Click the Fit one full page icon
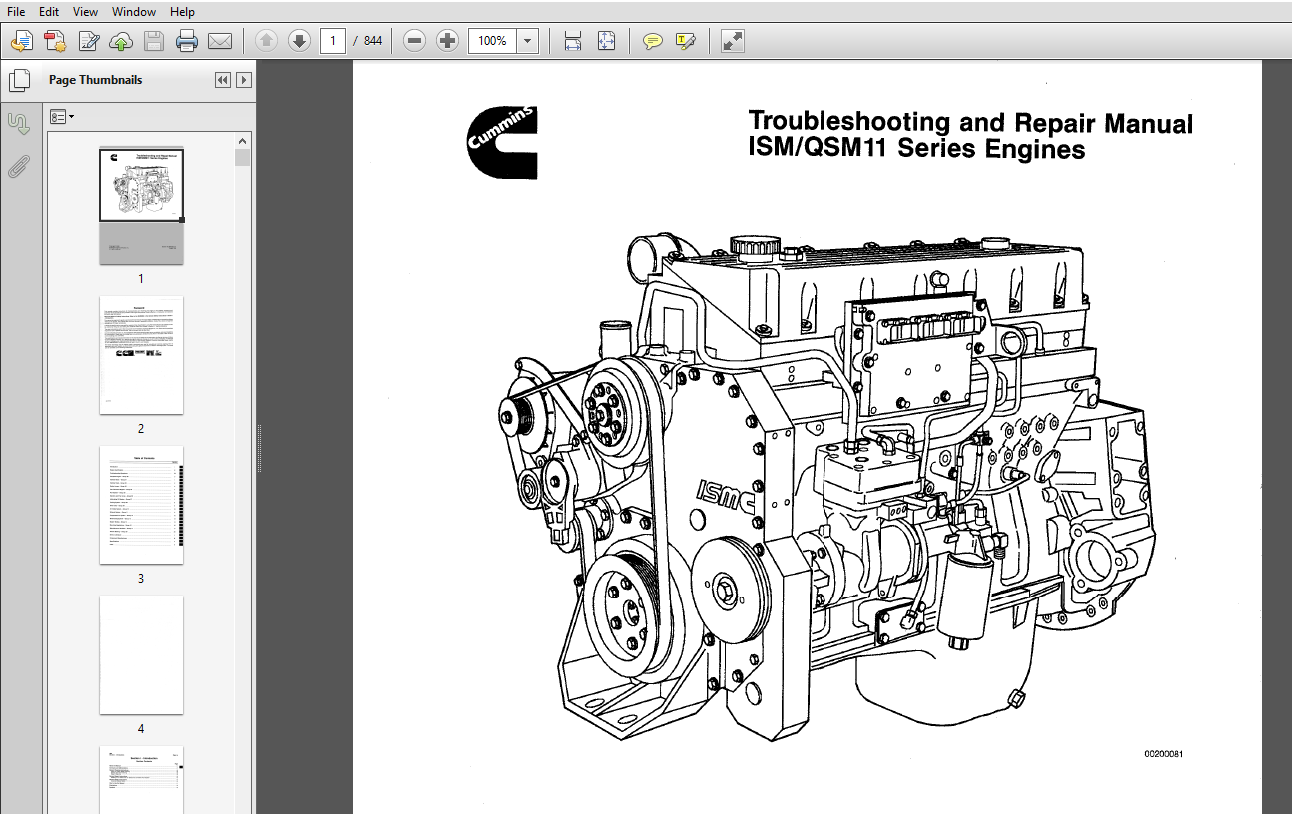The height and width of the screenshot is (814, 1292). 606,41
